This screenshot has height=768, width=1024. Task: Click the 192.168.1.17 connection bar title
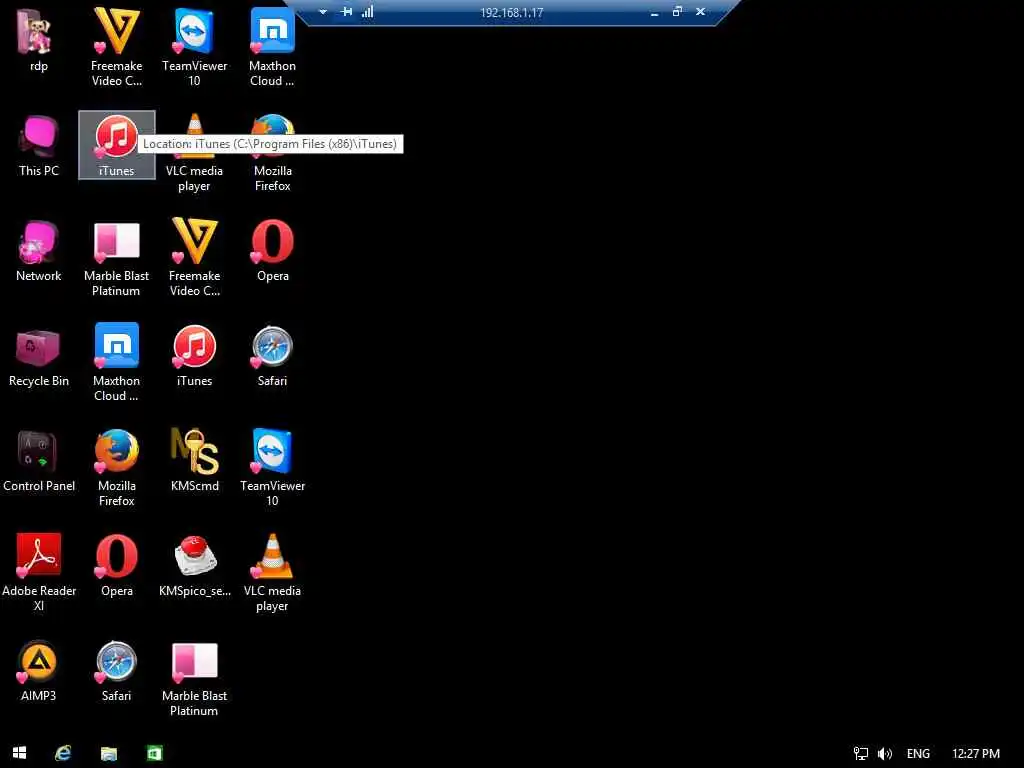click(511, 12)
